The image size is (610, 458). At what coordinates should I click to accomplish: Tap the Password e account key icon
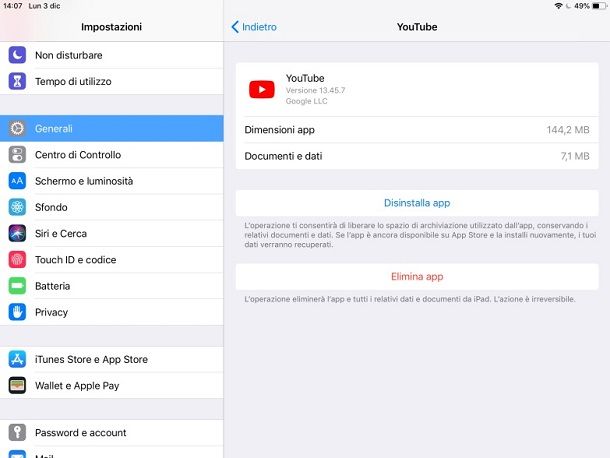click(17, 433)
